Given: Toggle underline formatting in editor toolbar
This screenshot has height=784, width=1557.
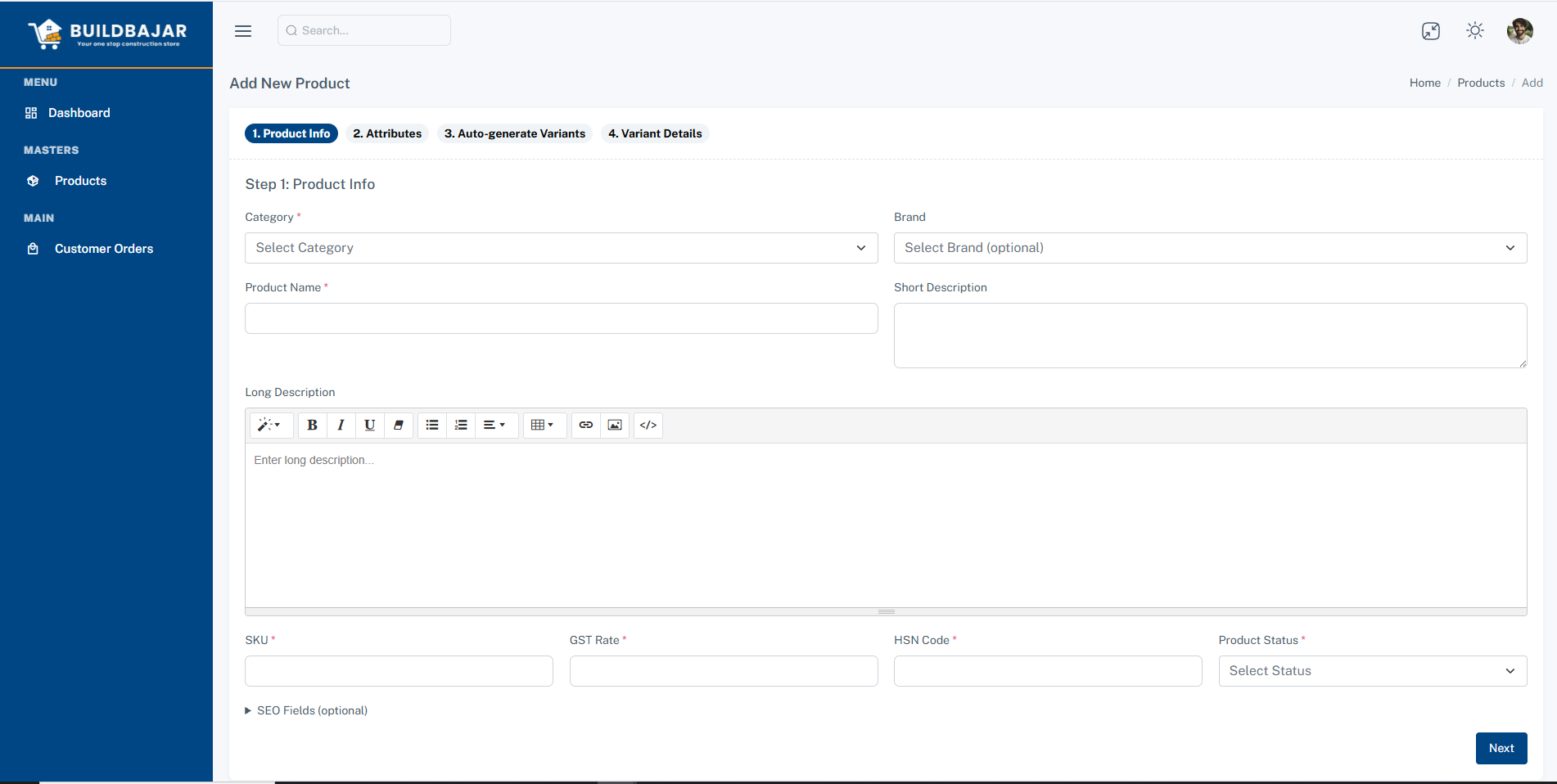Looking at the screenshot, I should pyautogui.click(x=369, y=425).
